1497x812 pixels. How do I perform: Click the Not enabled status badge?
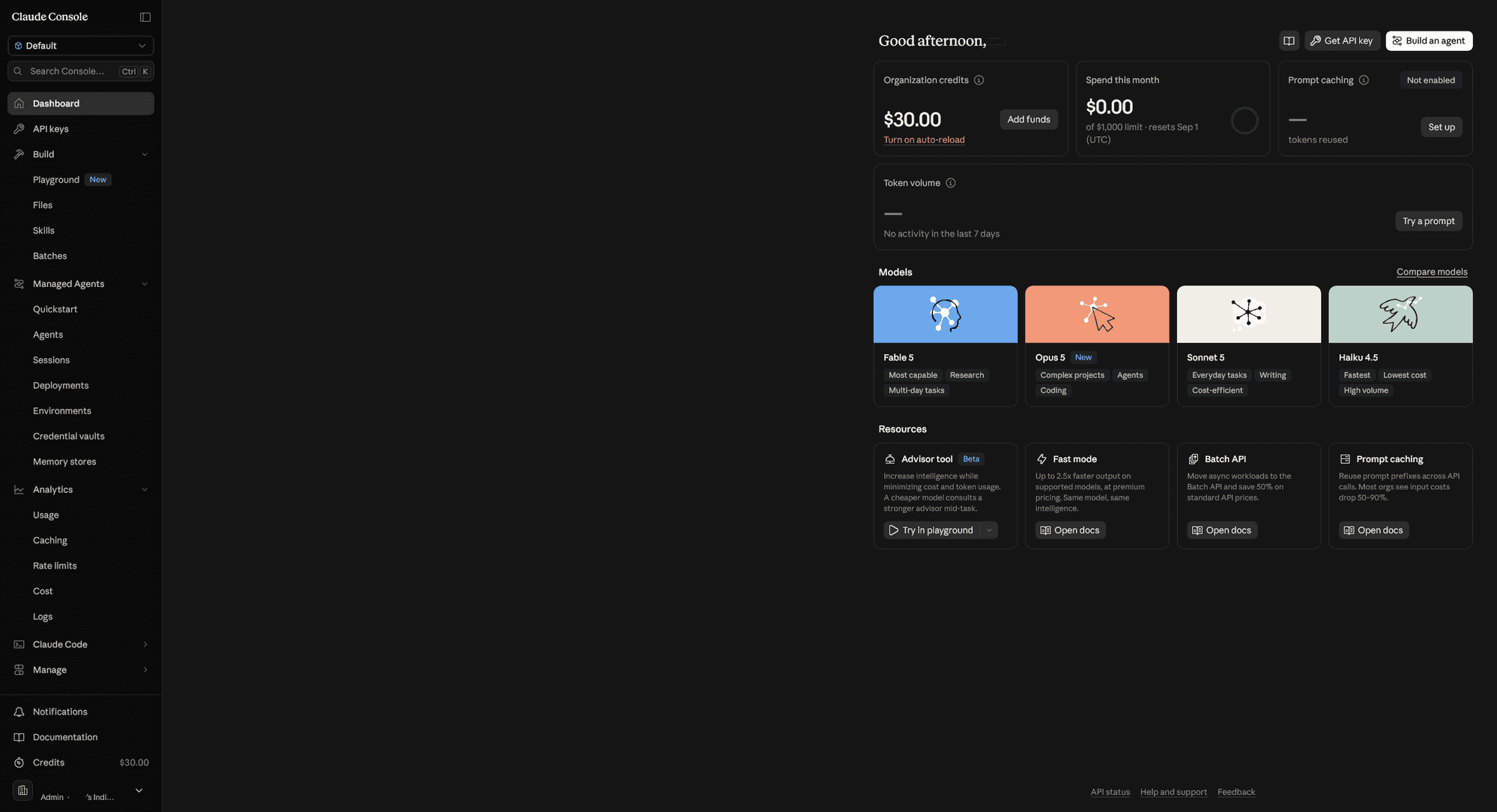click(x=1430, y=80)
